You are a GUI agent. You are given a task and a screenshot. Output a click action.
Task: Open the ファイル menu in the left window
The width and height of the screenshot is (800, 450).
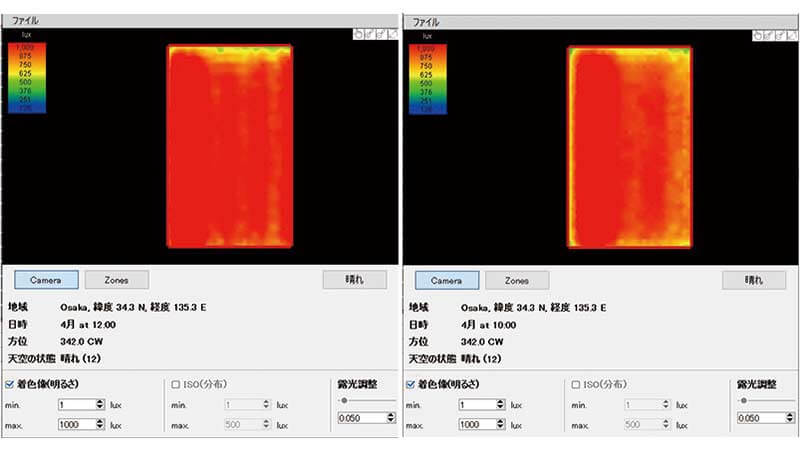(24, 20)
